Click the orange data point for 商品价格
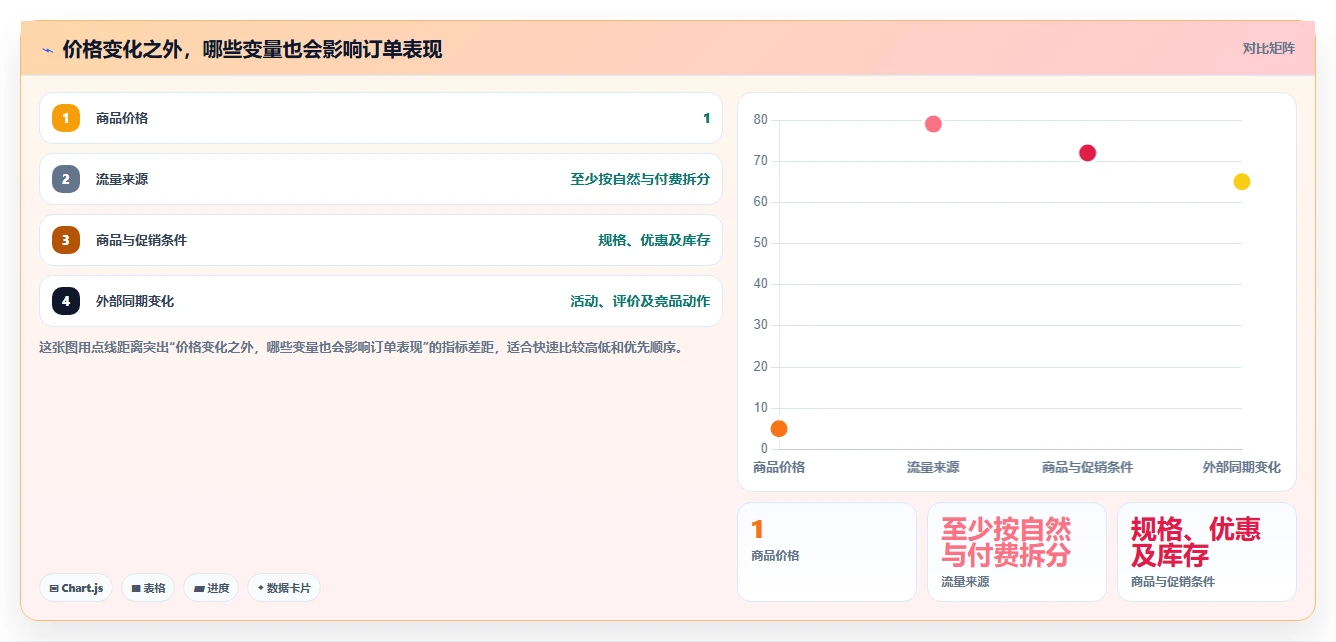 point(779,429)
